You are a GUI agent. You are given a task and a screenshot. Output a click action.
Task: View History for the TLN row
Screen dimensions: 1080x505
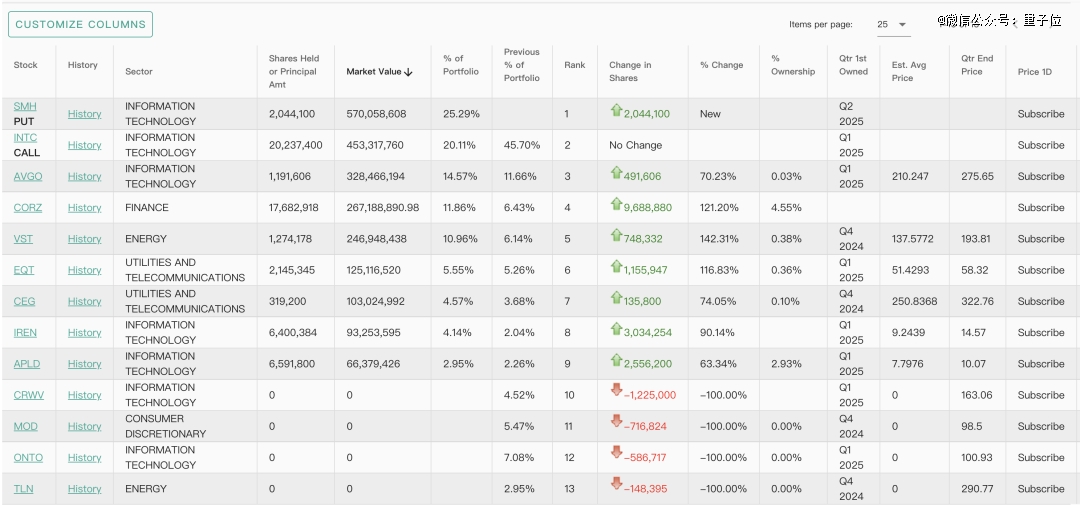[84, 488]
